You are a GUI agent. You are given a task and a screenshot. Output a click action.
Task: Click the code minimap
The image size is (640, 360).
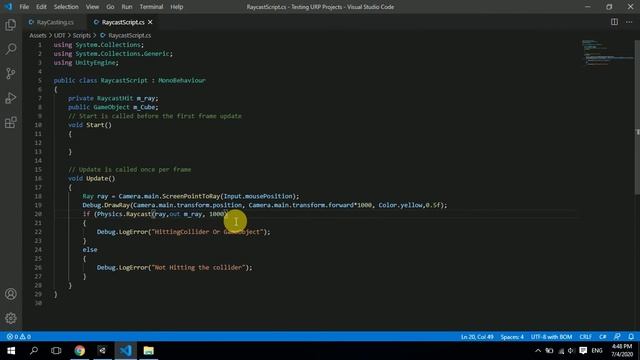607,53
